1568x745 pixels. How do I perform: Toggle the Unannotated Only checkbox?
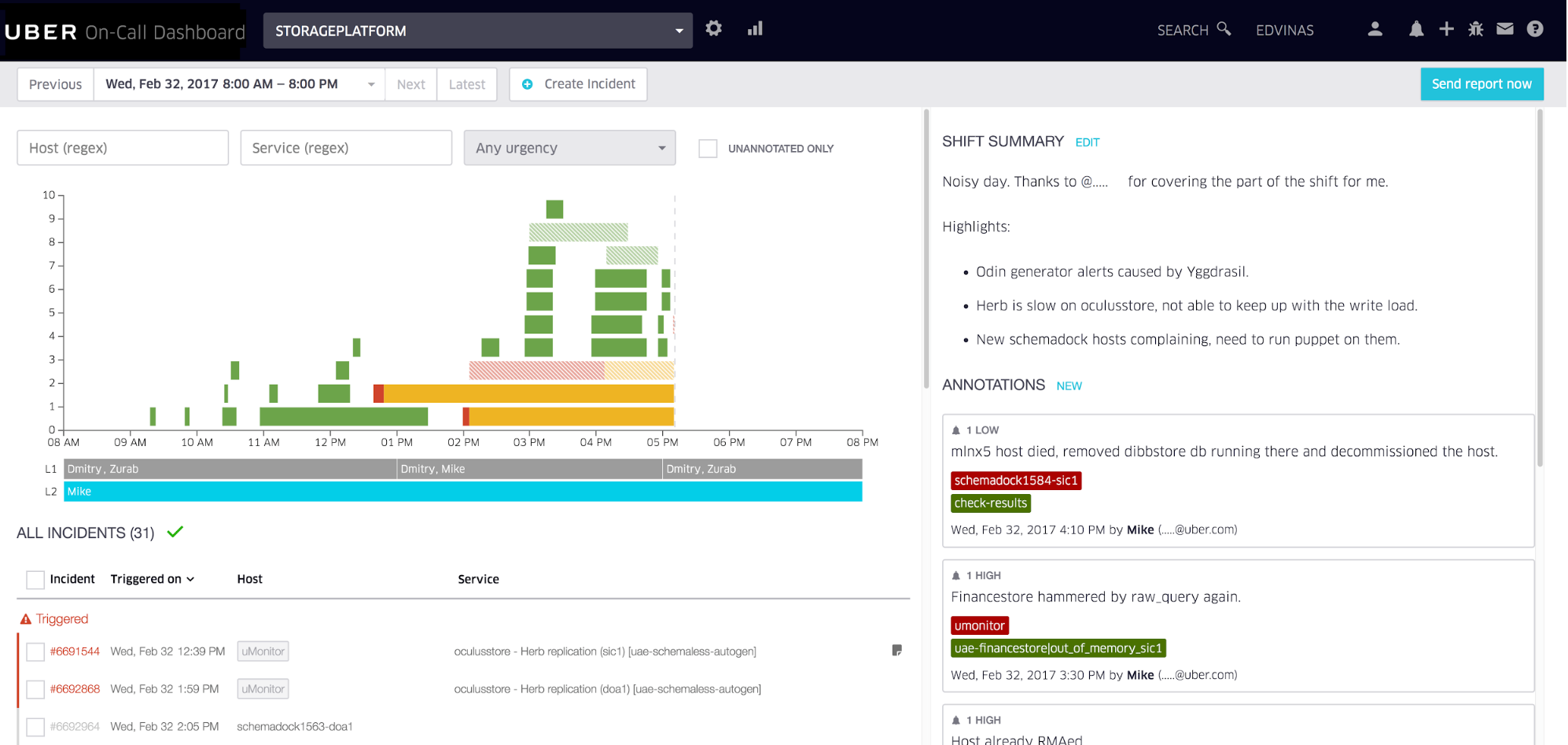708,148
